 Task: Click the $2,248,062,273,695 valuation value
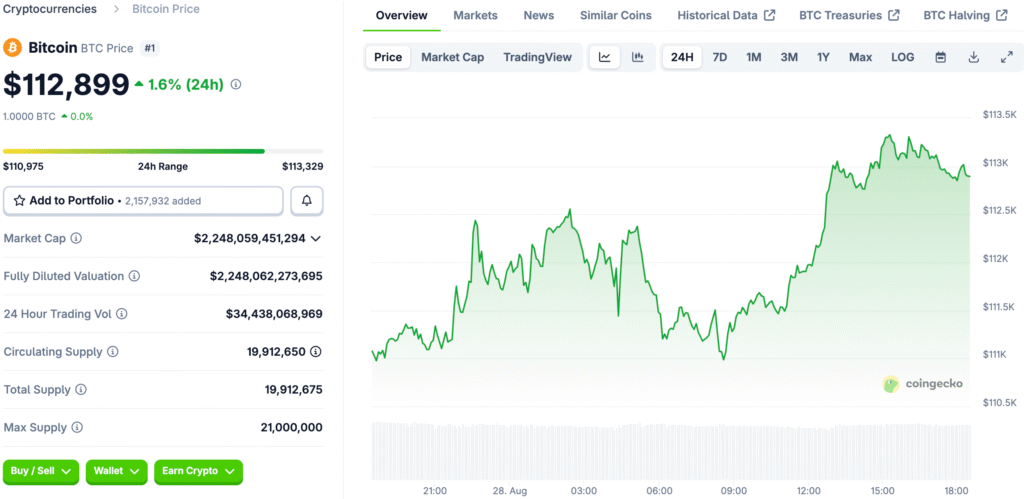266,276
